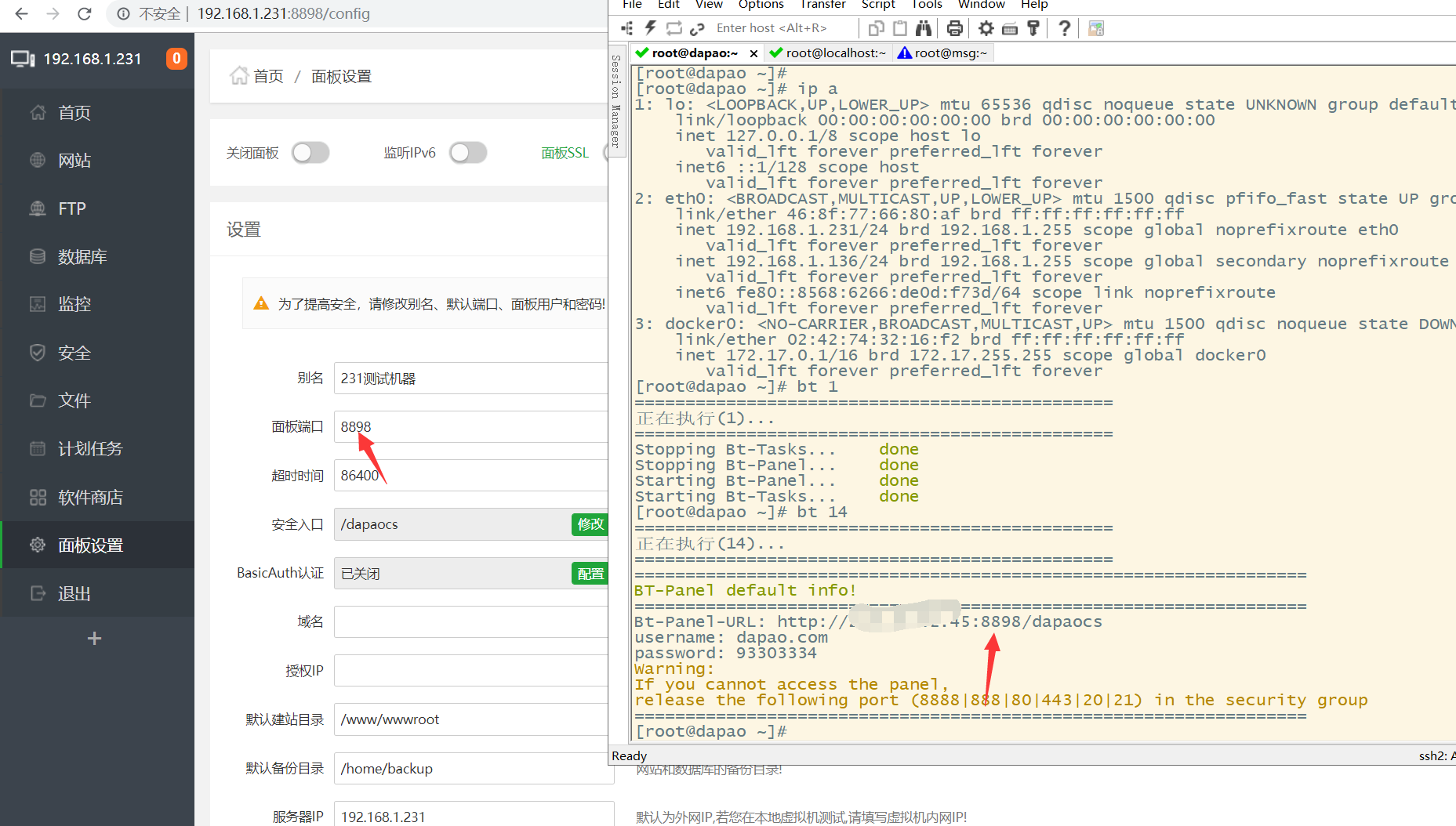Click 修改 button for 安全入口
Image resolution: width=1456 pixels, height=826 pixels.
pos(590,524)
